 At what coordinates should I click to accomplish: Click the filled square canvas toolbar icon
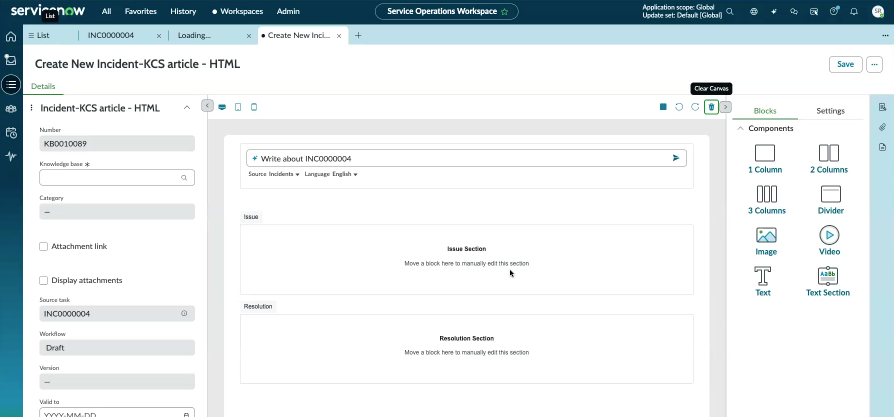(663, 107)
